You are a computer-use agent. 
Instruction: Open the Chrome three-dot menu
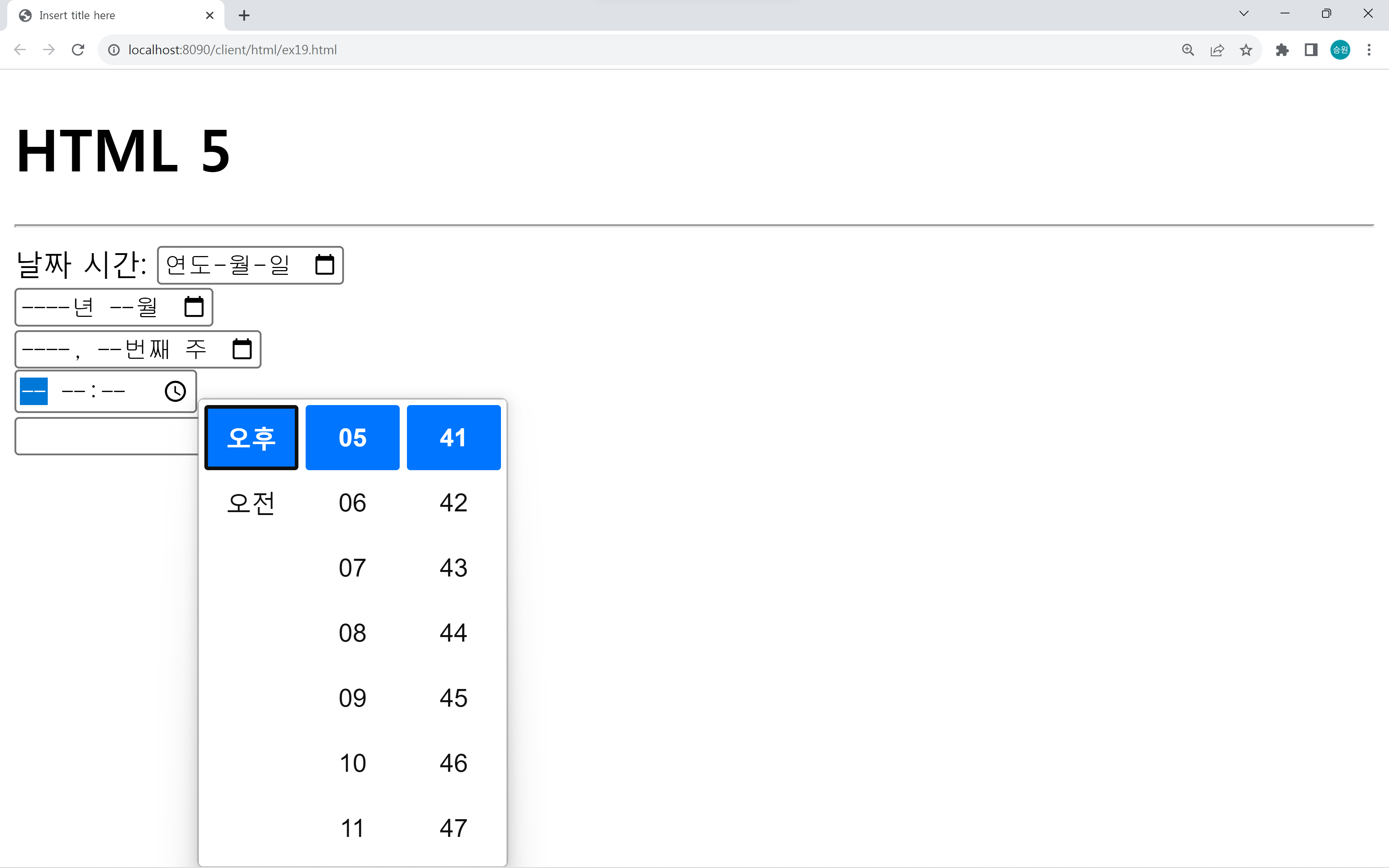point(1369,50)
